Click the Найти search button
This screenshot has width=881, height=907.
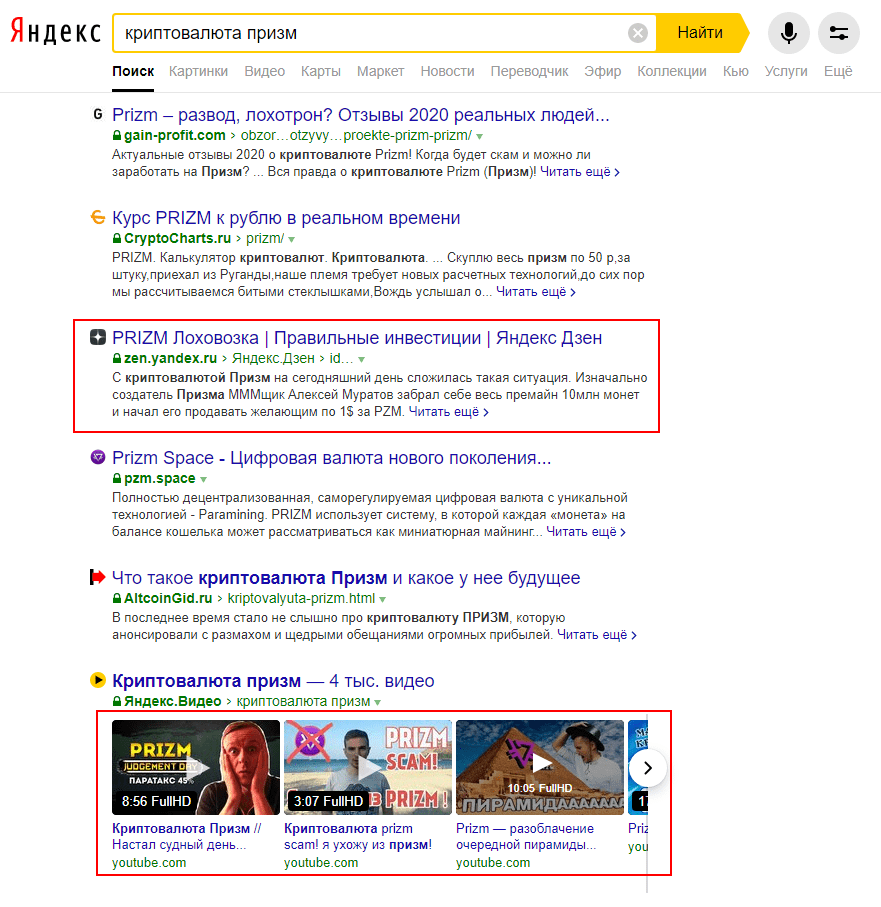(700, 33)
